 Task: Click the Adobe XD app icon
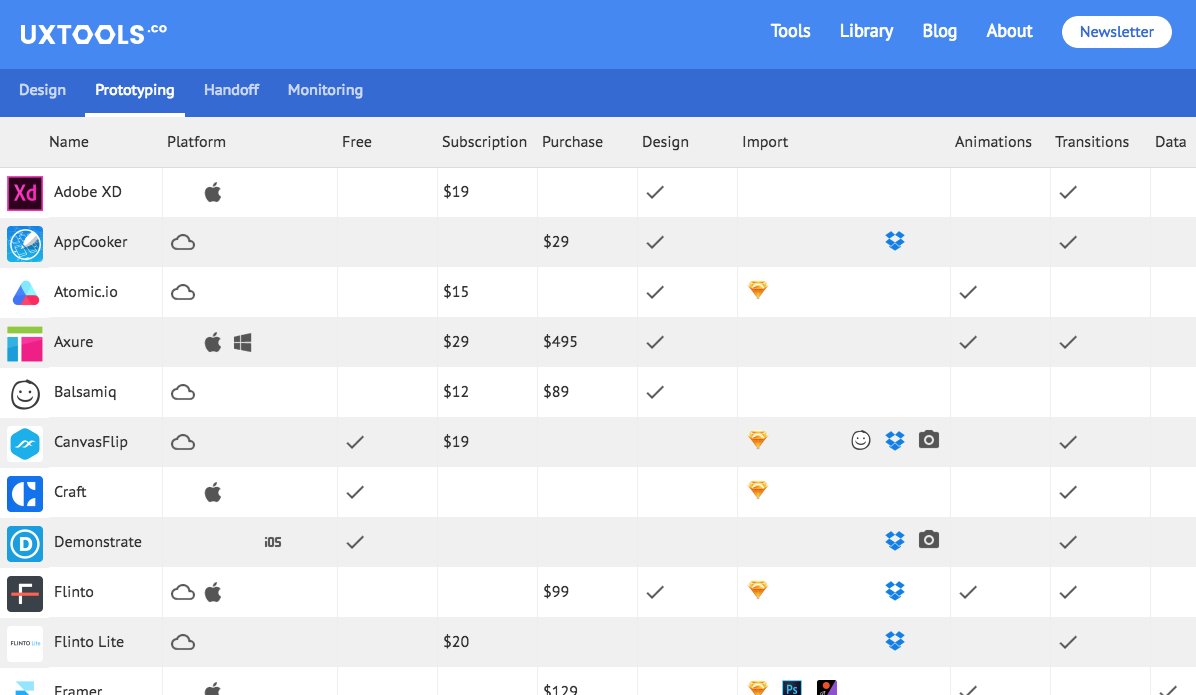[x=25, y=192]
